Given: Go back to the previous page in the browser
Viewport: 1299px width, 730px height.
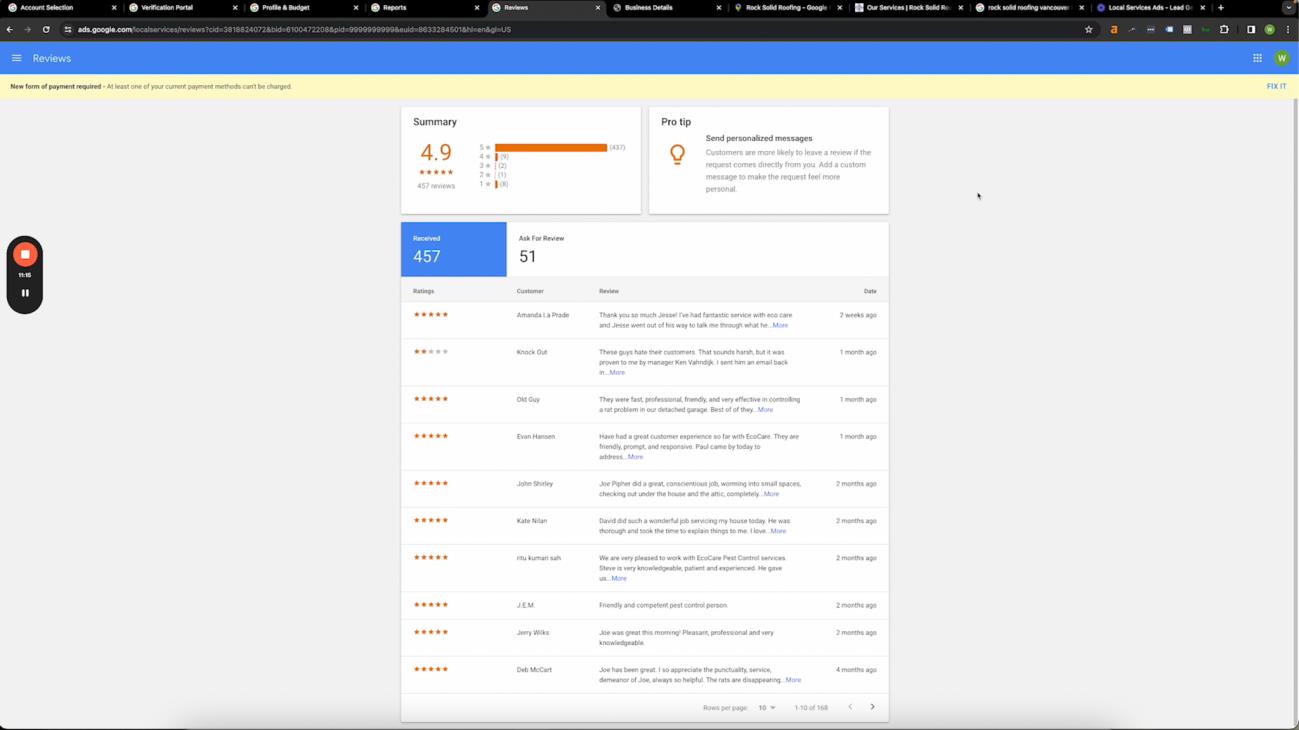Looking at the screenshot, I should (10, 30).
